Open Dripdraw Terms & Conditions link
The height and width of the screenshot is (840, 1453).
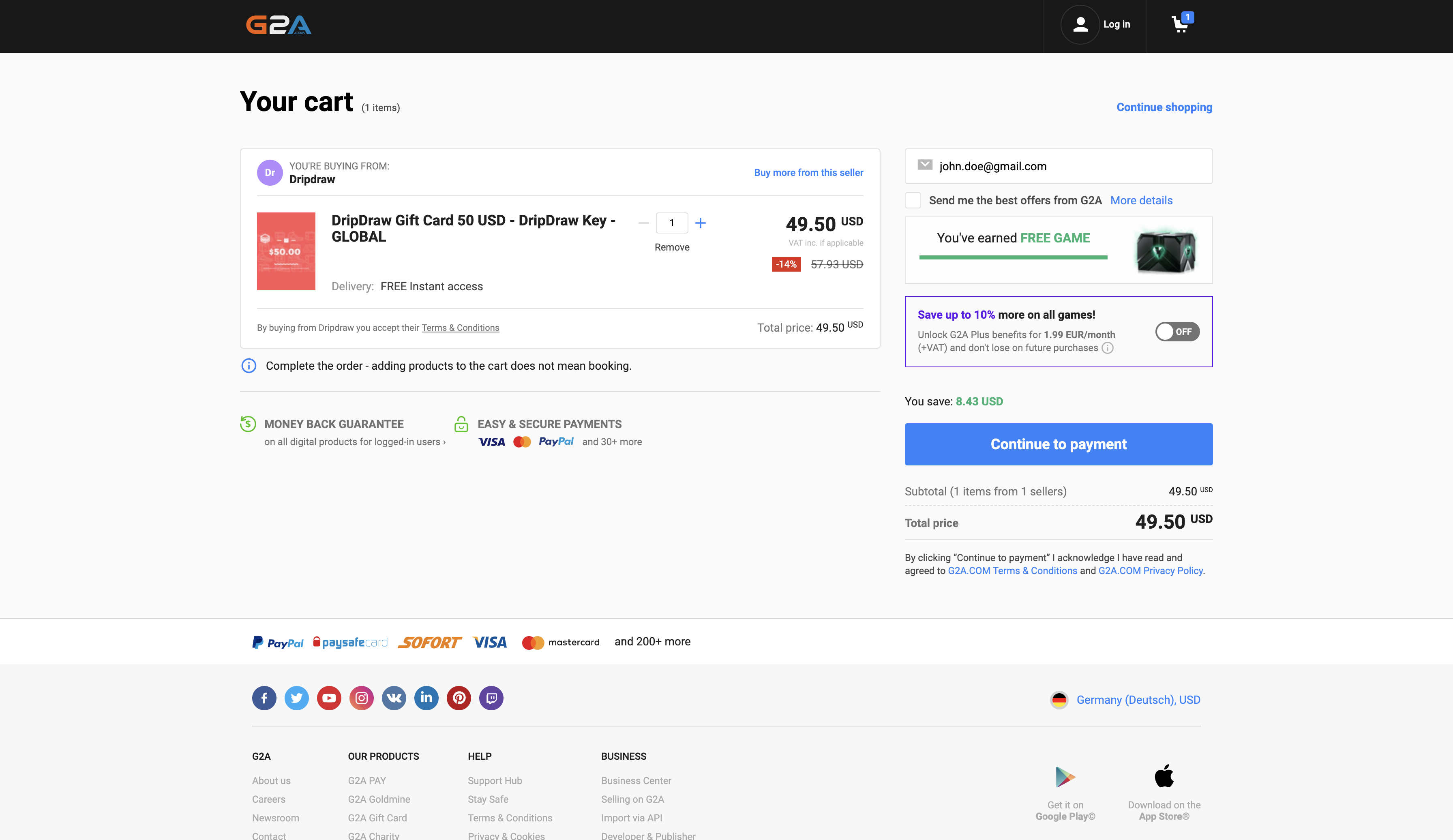pos(460,328)
